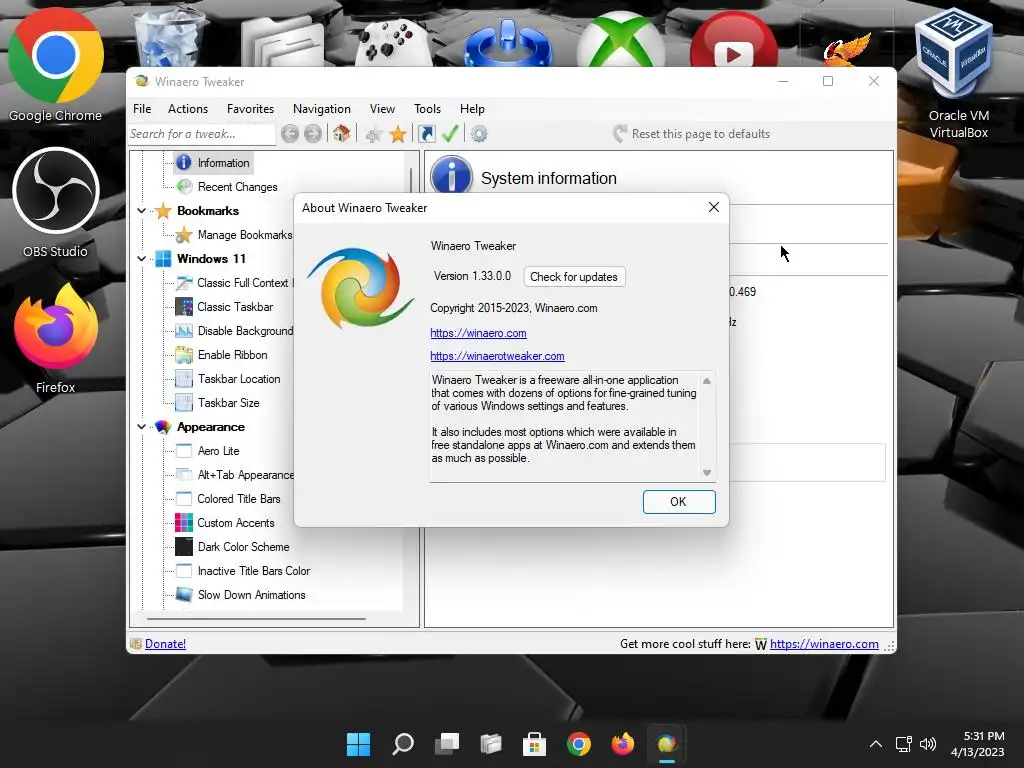Click the Taskbar Size icon
This screenshot has width=1024, height=768.
[184, 402]
